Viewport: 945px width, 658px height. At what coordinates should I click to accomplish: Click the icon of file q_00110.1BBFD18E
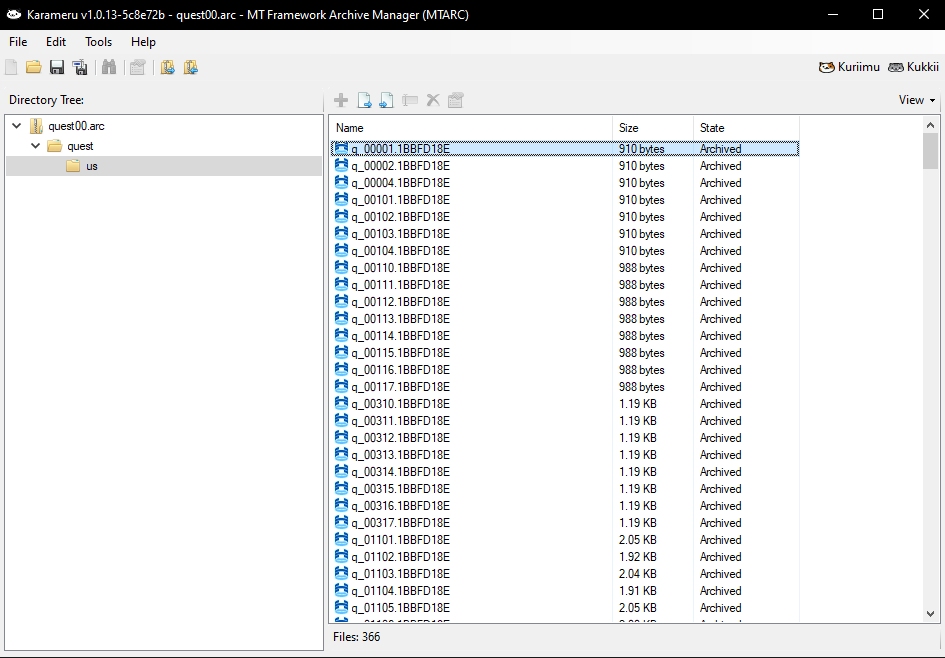click(x=342, y=268)
